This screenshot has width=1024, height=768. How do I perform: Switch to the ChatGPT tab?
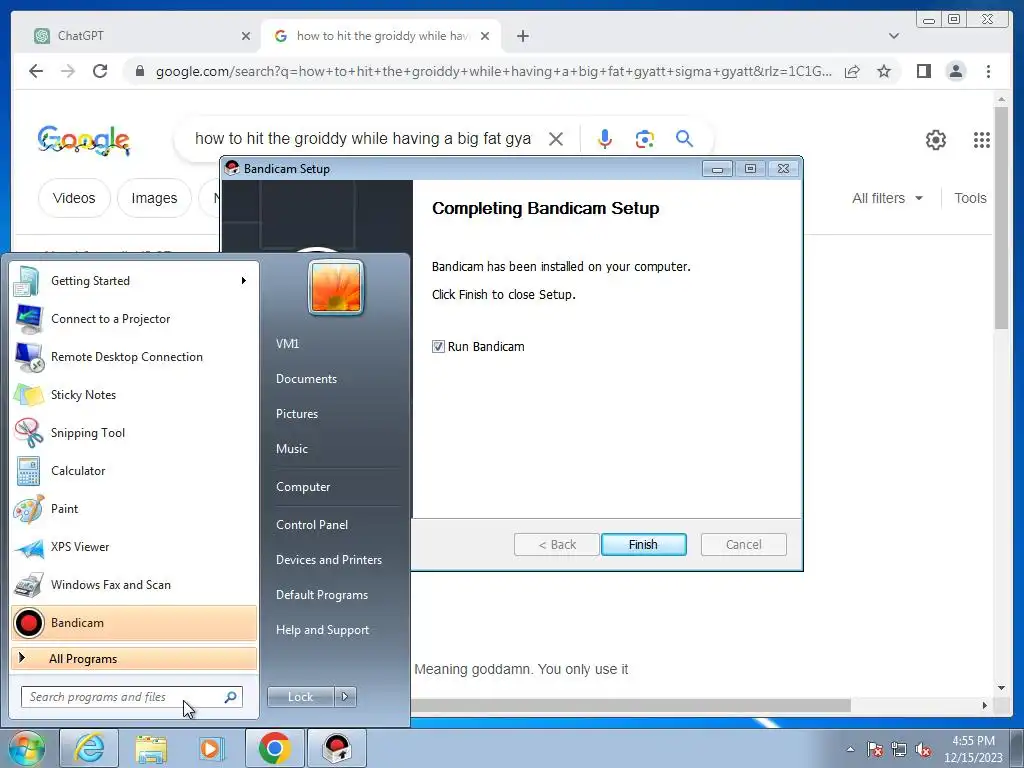[142, 36]
